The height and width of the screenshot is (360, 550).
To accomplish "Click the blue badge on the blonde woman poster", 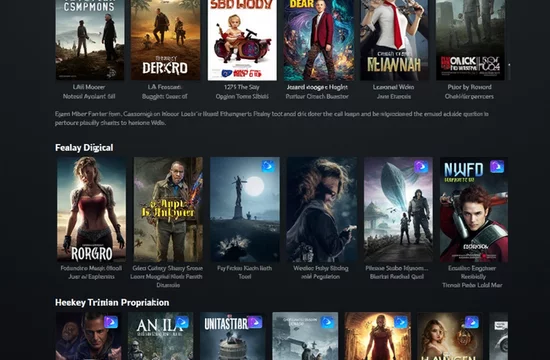I will (472, 322).
